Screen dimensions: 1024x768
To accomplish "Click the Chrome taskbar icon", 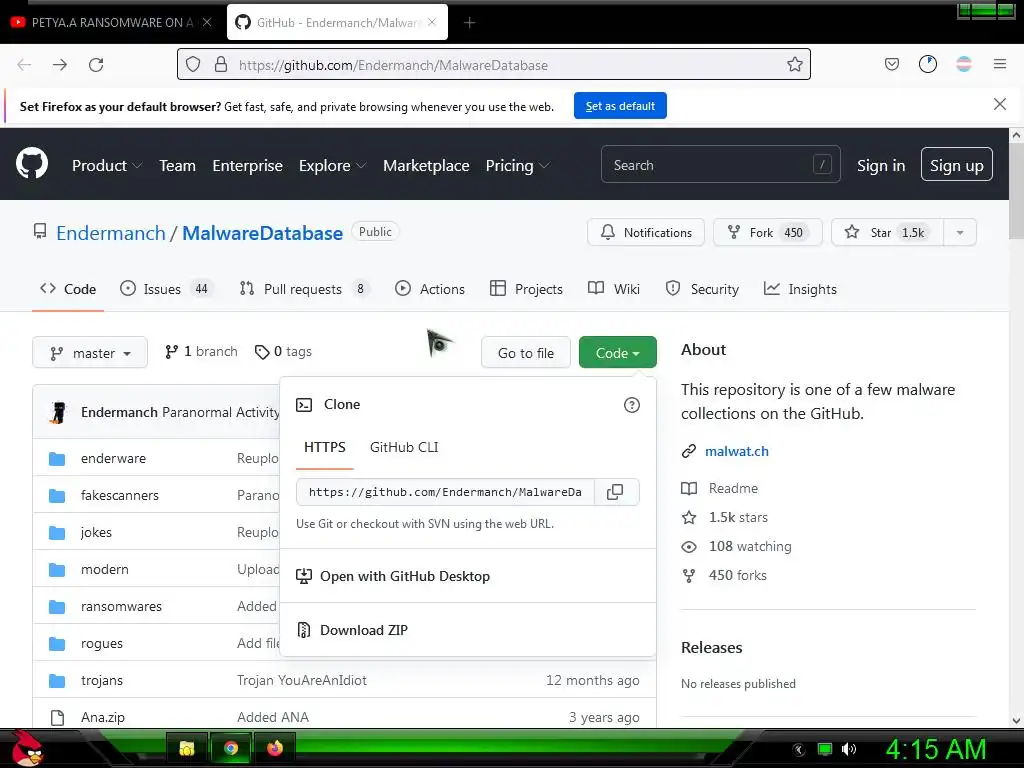I will (231, 748).
